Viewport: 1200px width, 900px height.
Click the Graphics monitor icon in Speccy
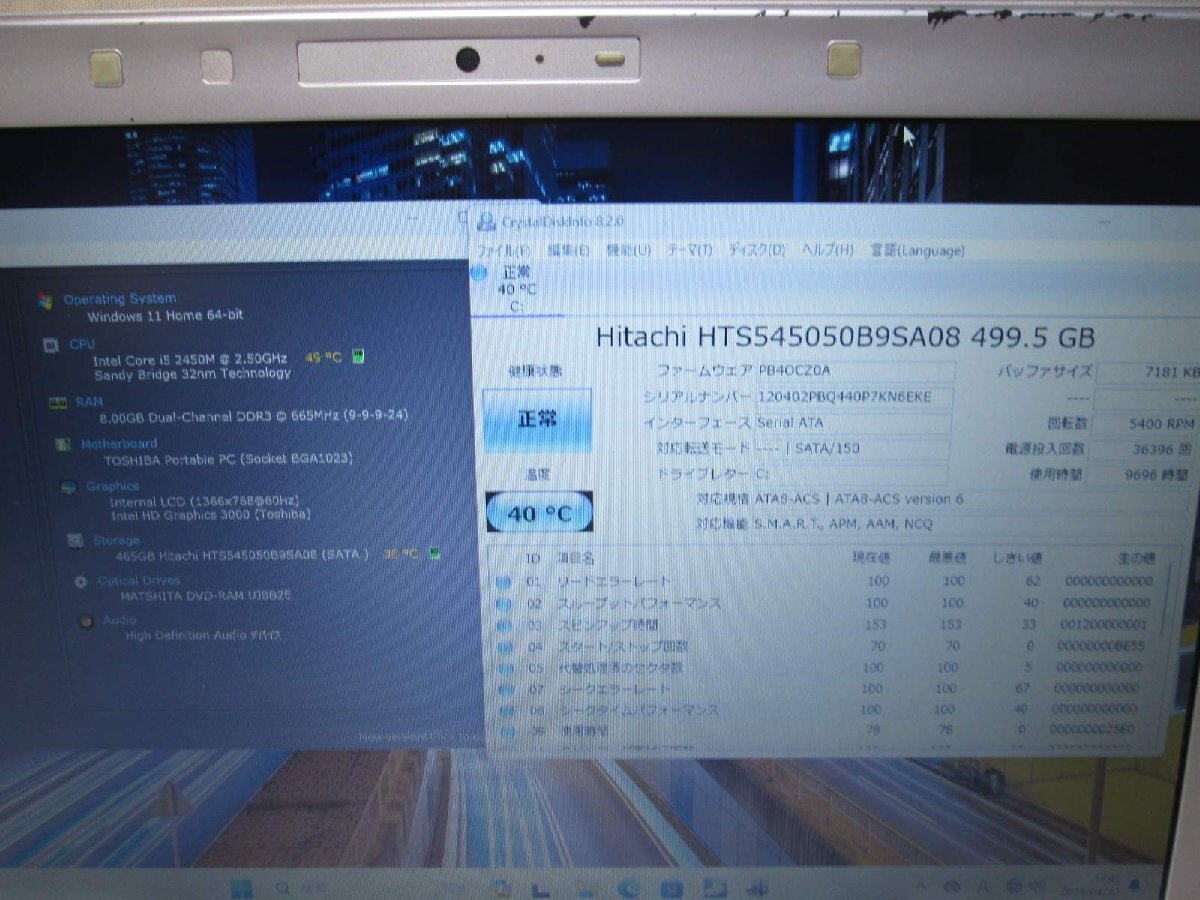(68, 488)
